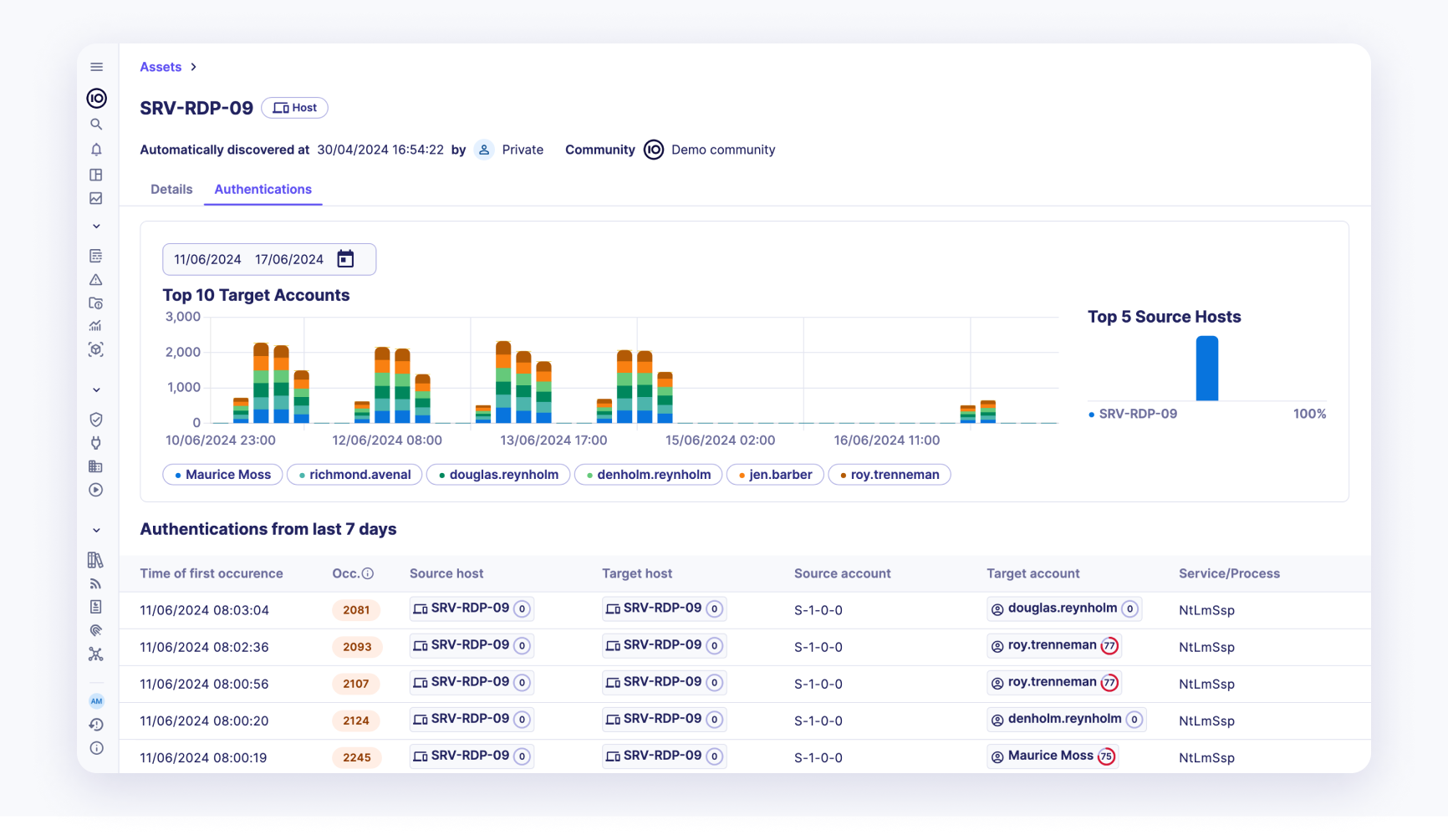1448x840 pixels.
Task: Open the notifications bell icon
Action: pos(96,150)
